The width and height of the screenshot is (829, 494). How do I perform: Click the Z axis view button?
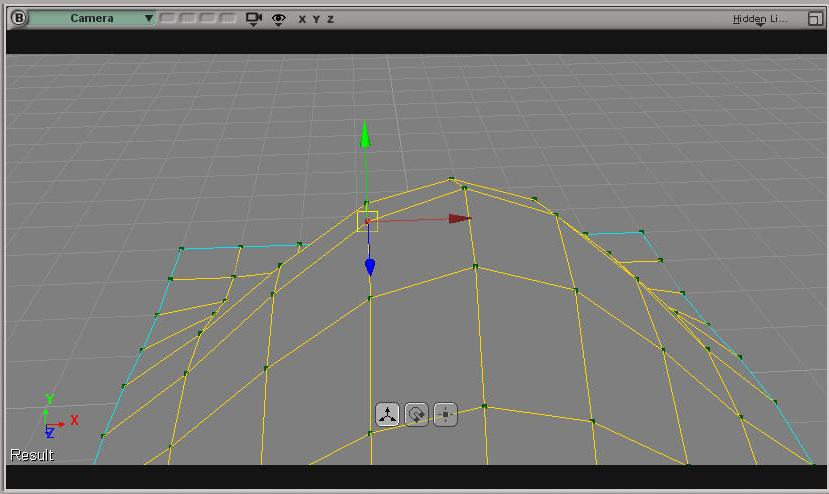330,19
